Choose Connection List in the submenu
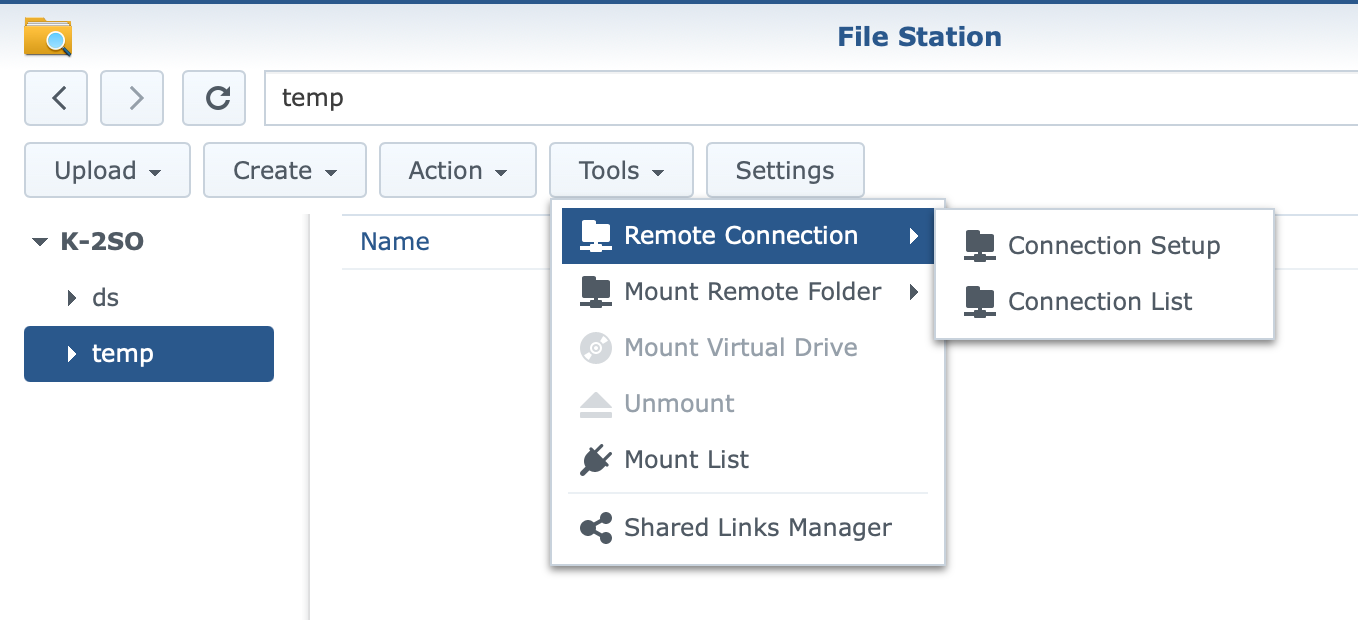The height and width of the screenshot is (620, 1358). pyautogui.click(x=1104, y=302)
